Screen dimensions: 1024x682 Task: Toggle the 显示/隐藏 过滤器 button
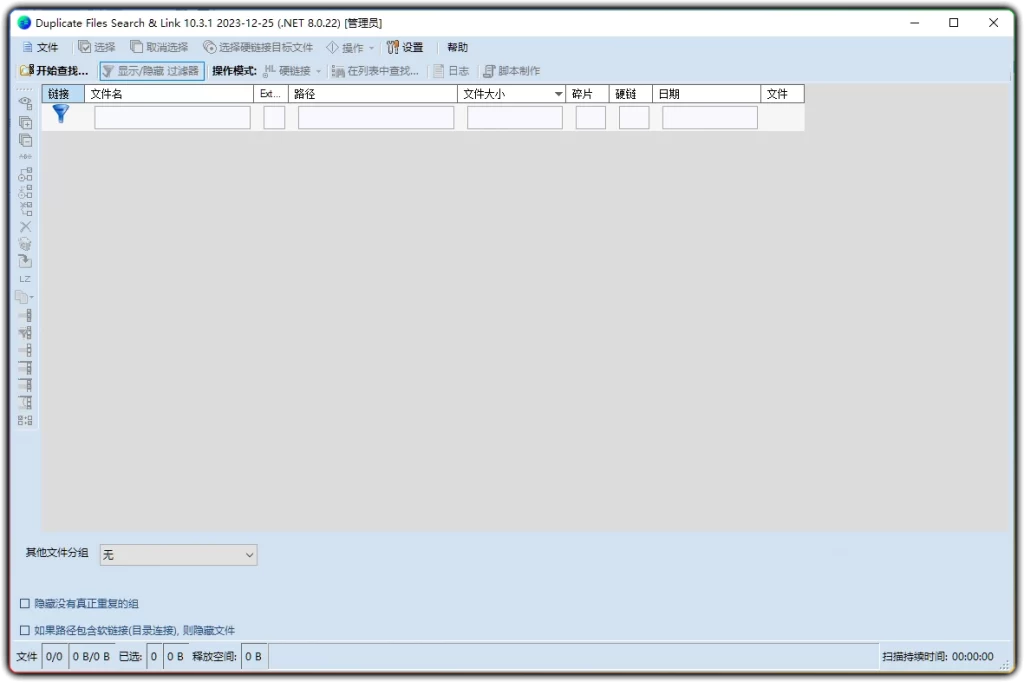[x=152, y=71]
